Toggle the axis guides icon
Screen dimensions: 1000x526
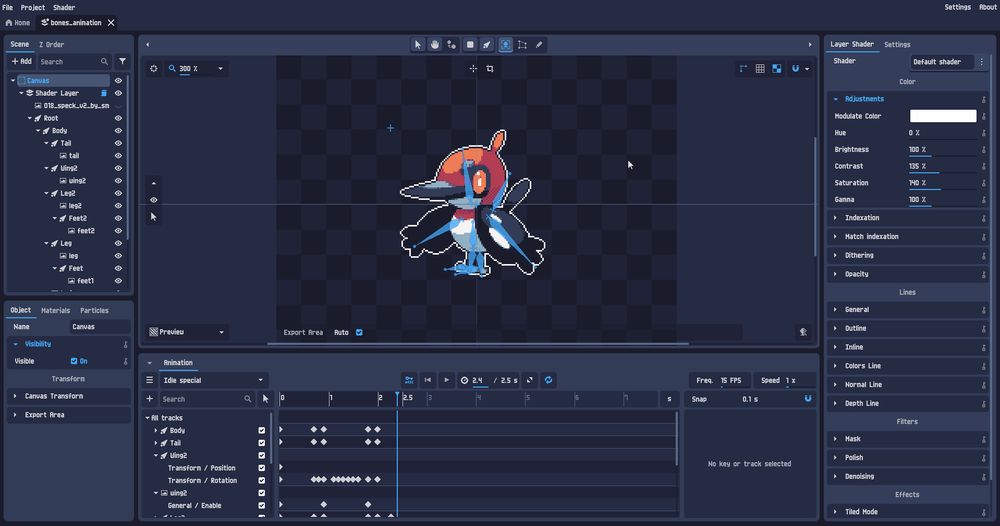(x=744, y=68)
